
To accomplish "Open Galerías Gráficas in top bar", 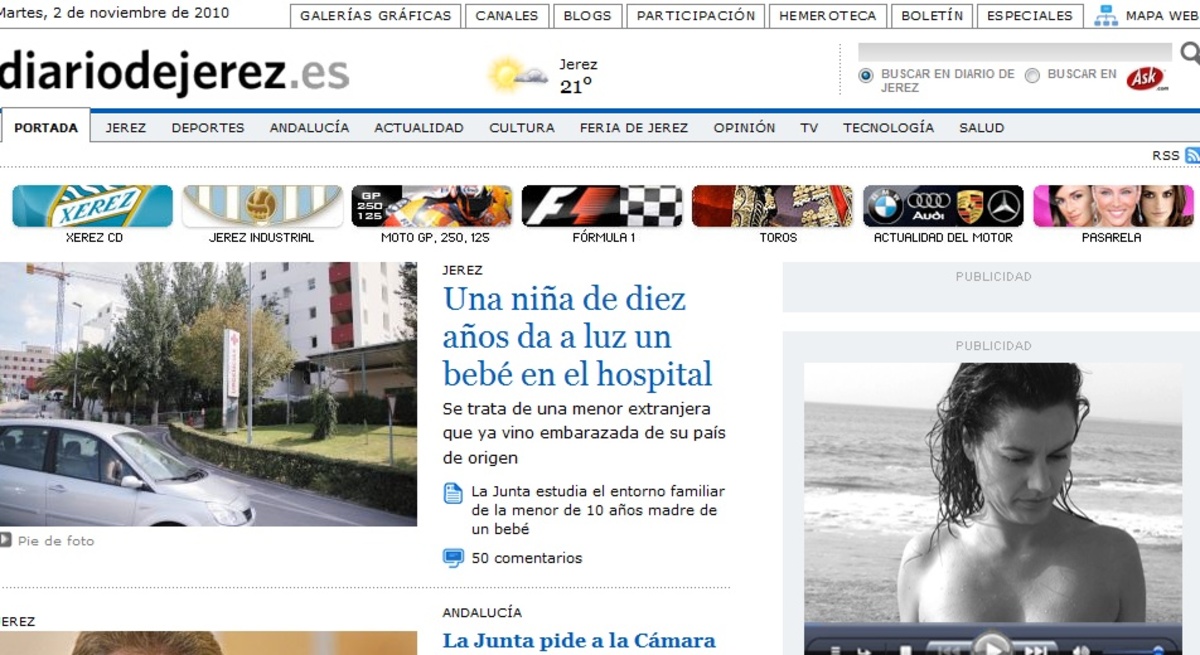I will pyautogui.click(x=376, y=15).
